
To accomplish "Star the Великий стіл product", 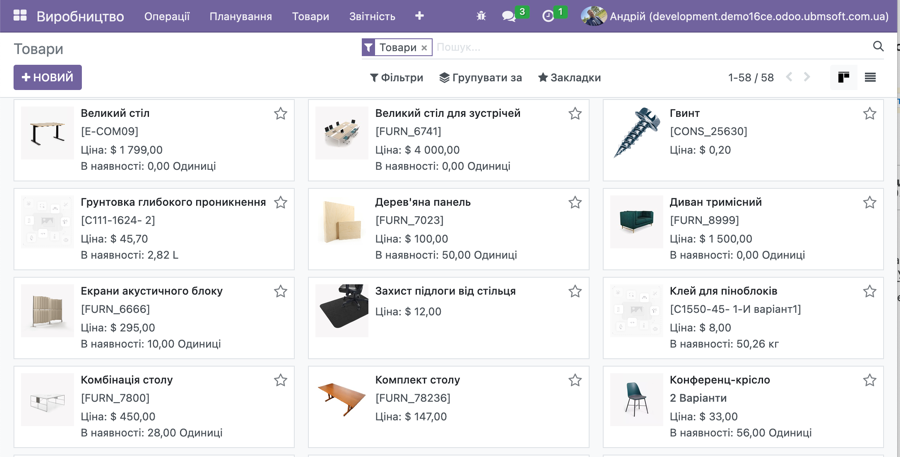I will [x=281, y=114].
